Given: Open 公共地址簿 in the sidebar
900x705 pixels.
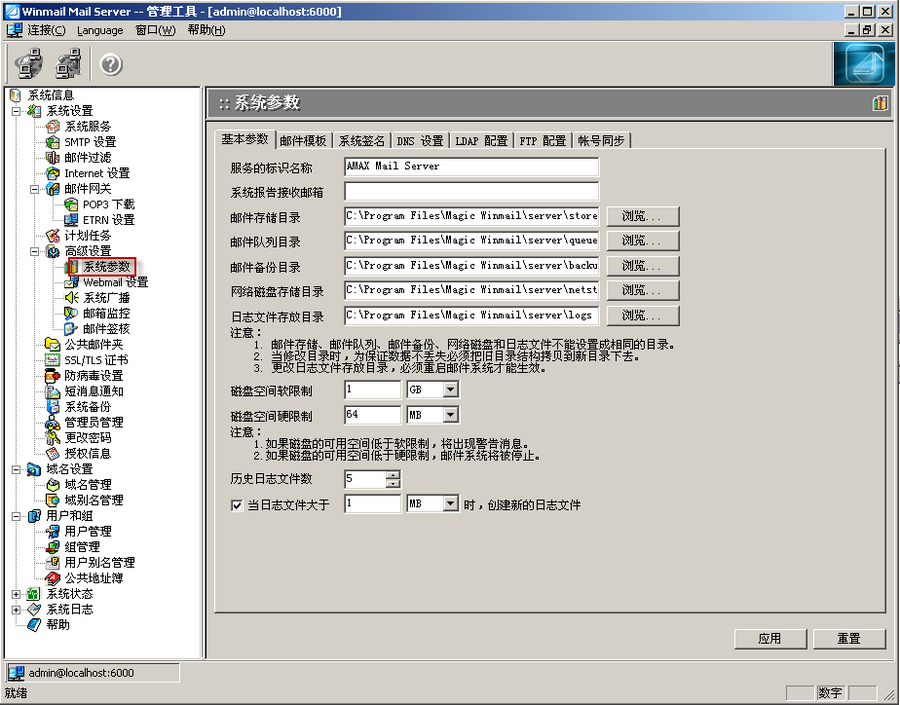Looking at the screenshot, I should pos(93,578).
